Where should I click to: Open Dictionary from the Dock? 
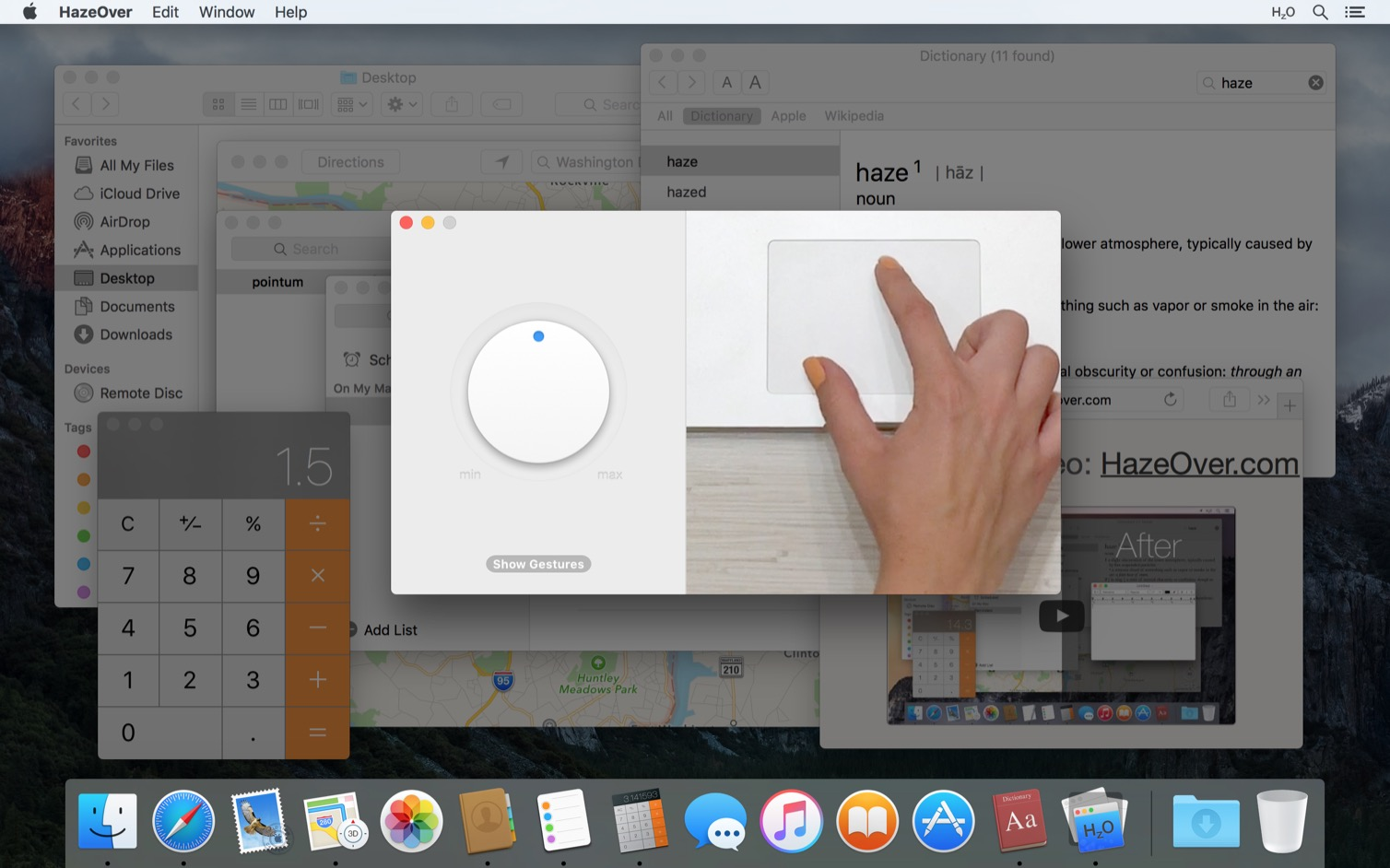click(1019, 820)
